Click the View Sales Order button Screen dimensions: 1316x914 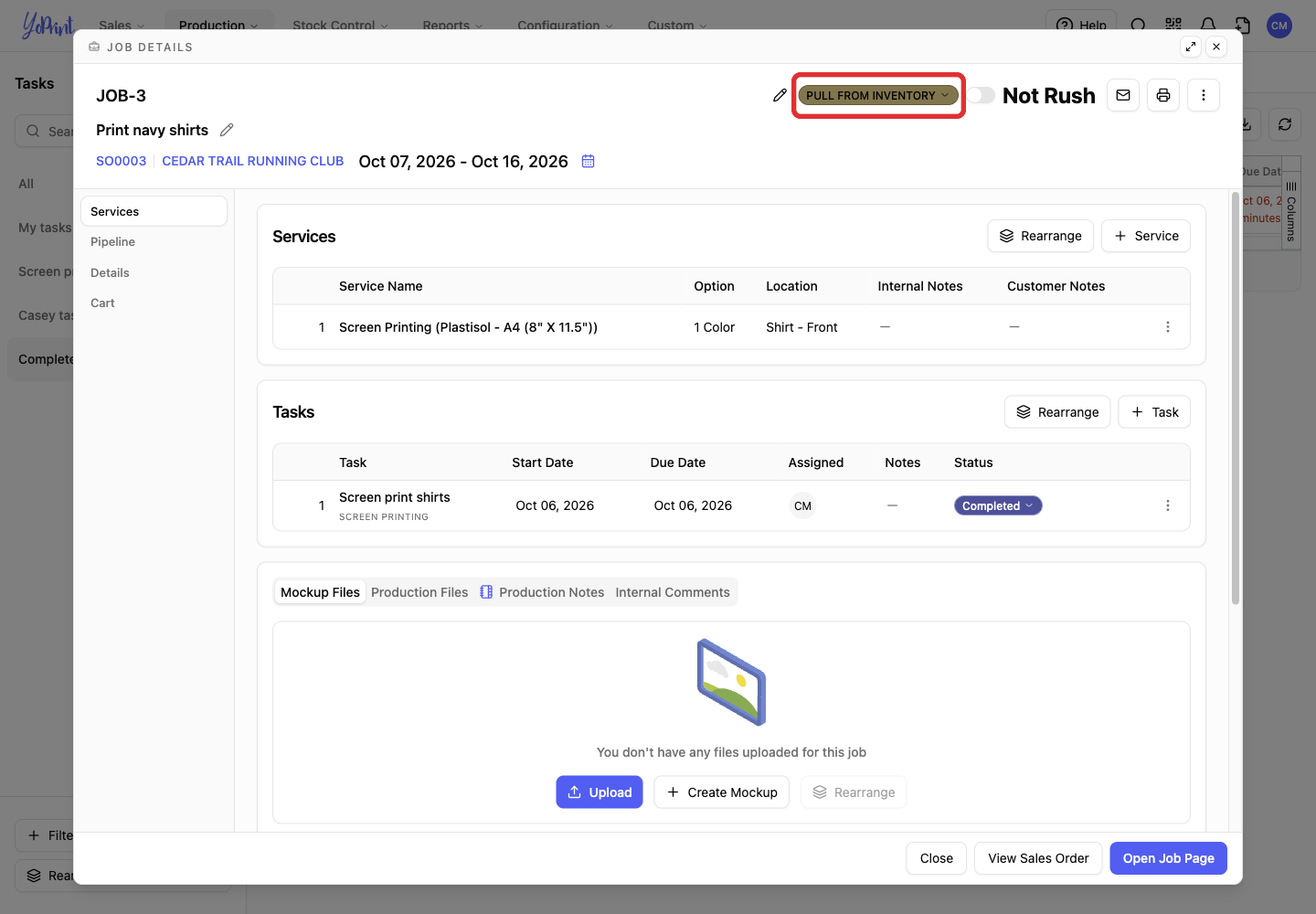click(1038, 858)
